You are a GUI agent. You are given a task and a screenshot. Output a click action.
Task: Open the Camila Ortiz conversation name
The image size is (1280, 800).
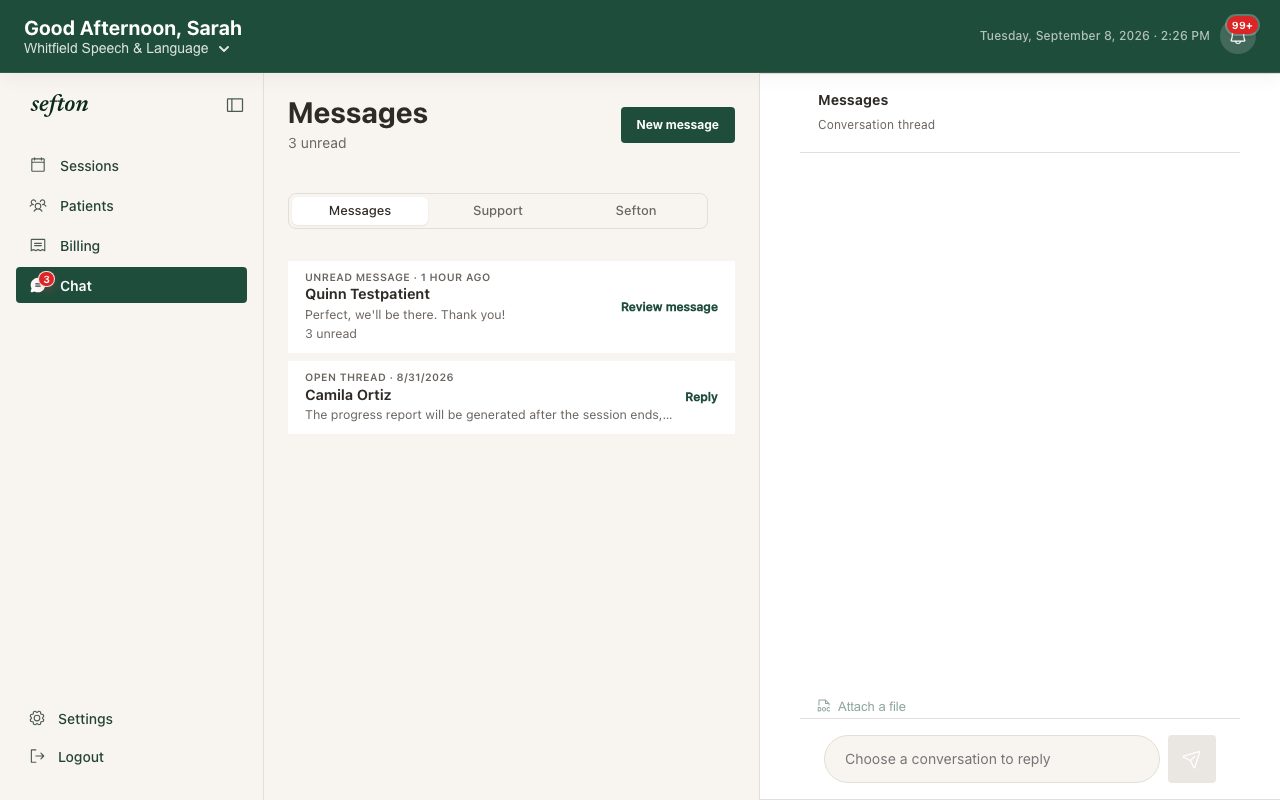tap(348, 395)
